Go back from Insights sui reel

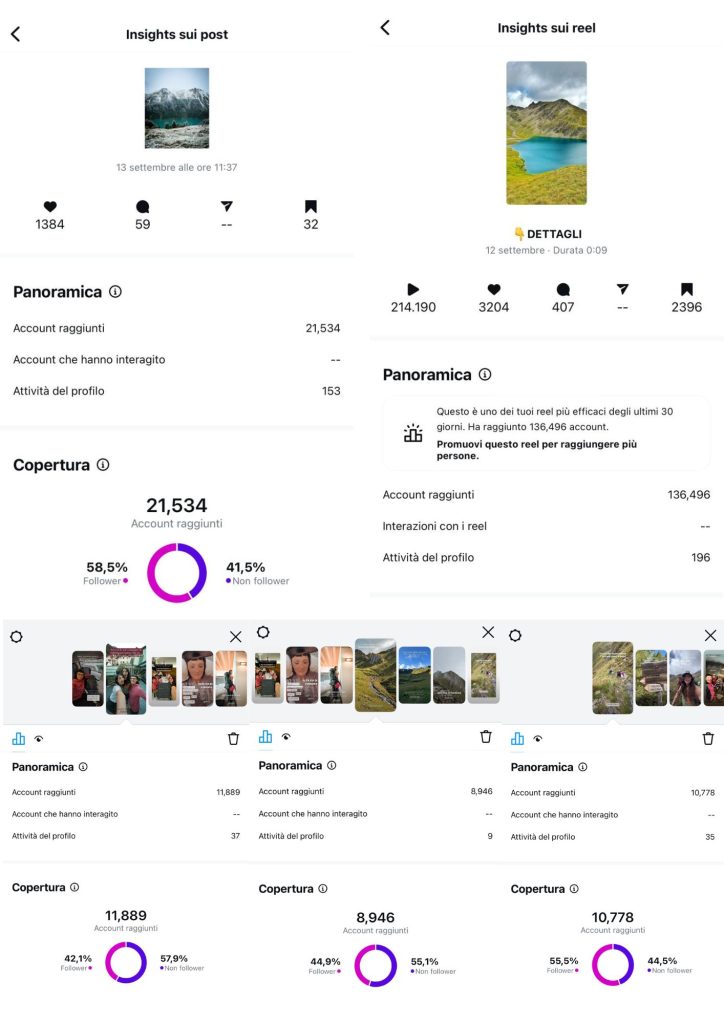(385, 28)
